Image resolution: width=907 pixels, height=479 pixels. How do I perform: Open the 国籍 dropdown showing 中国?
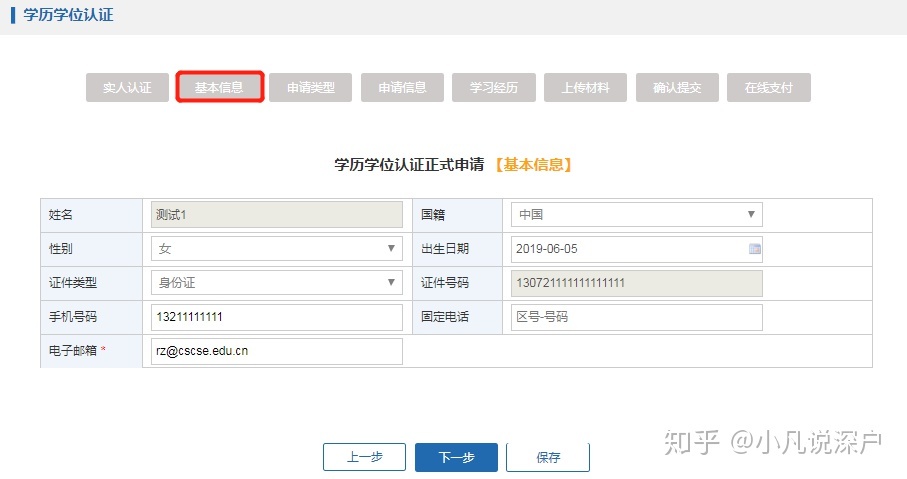click(x=636, y=215)
